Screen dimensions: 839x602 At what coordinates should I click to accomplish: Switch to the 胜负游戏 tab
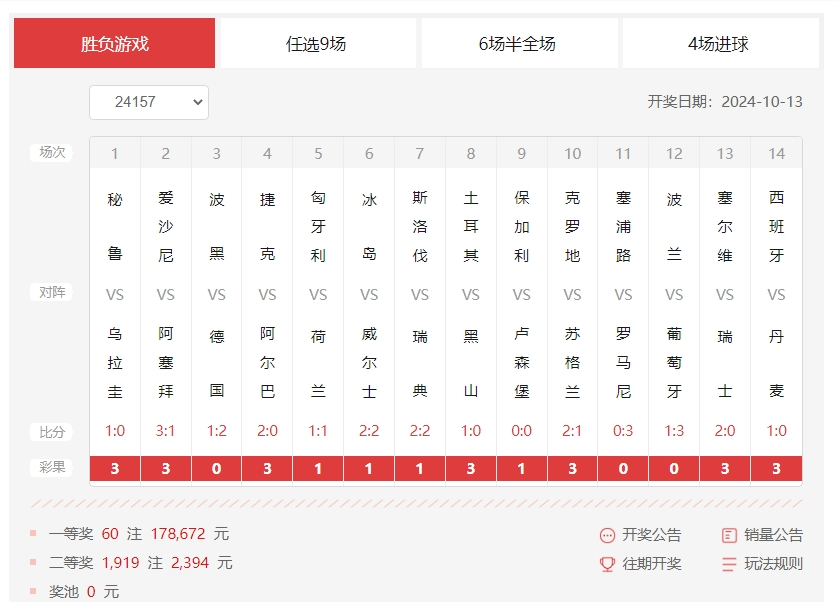click(115, 44)
